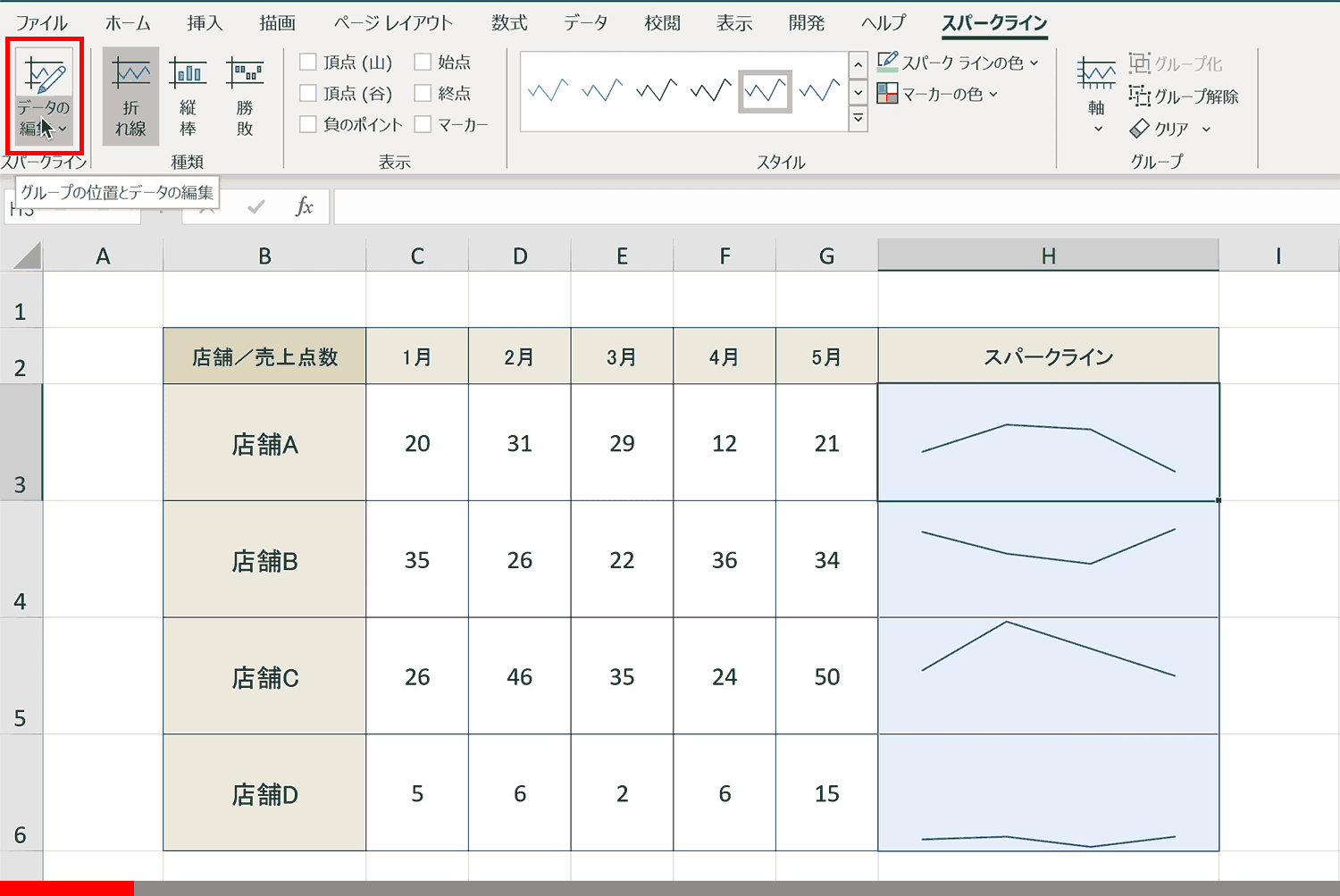Switch to the 校閲 tab

click(x=663, y=23)
